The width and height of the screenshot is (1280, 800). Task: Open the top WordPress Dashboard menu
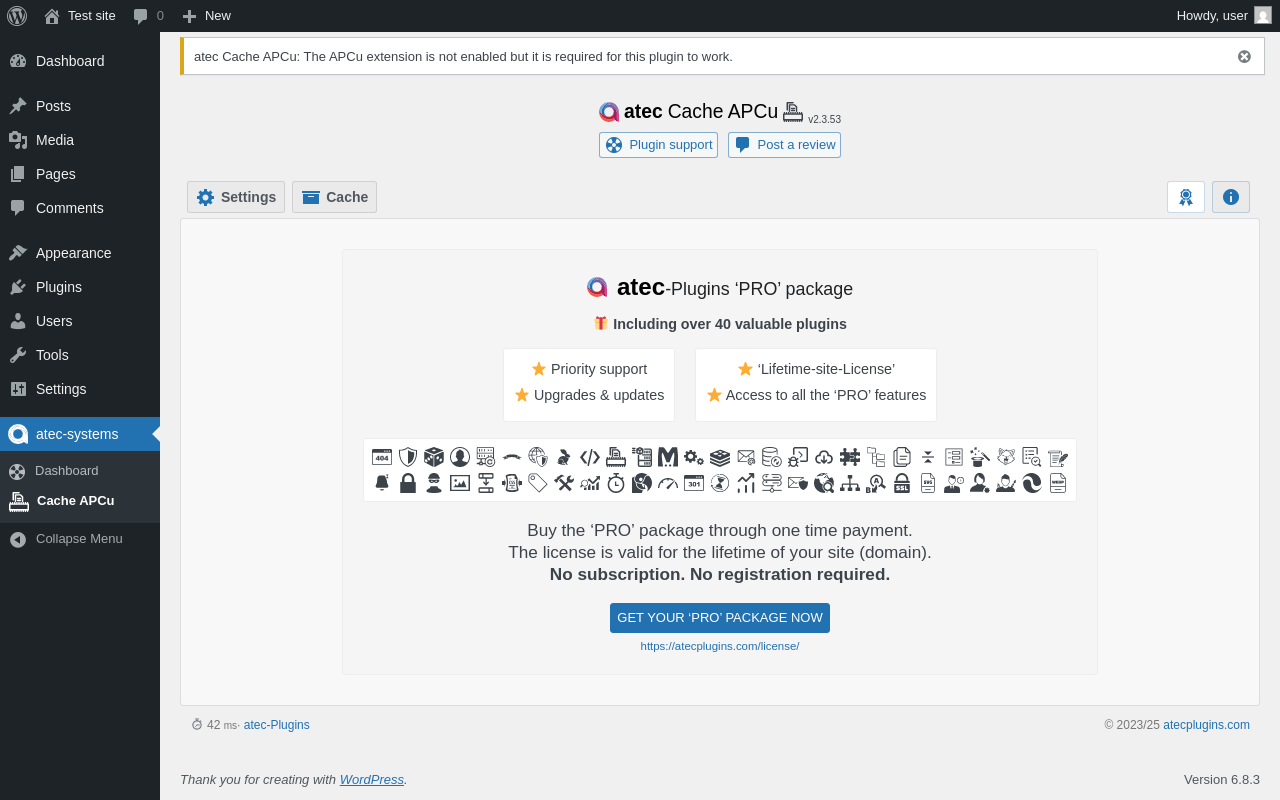click(x=80, y=61)
